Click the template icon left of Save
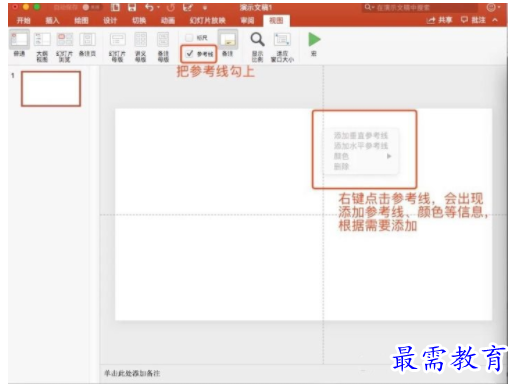The height and width of the screenshot is (390, 514). 115,7
